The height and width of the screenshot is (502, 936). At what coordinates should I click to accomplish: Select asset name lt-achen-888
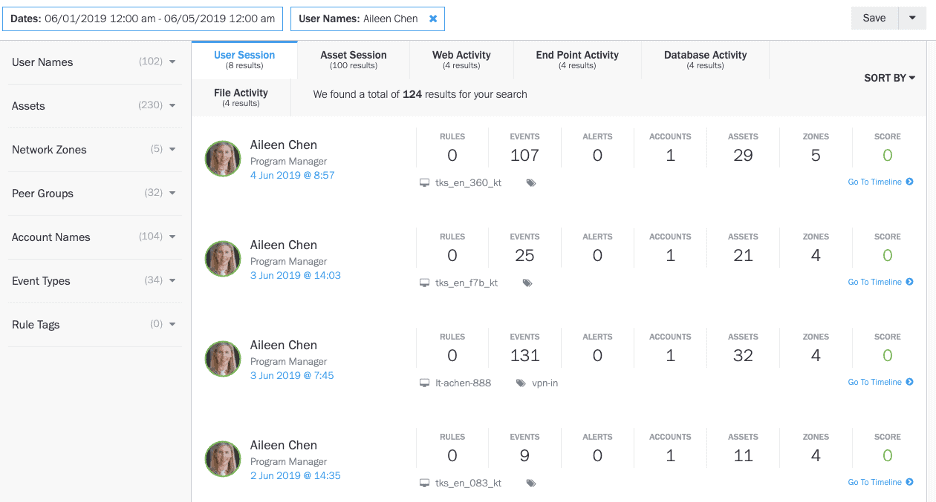coord(463,383)
